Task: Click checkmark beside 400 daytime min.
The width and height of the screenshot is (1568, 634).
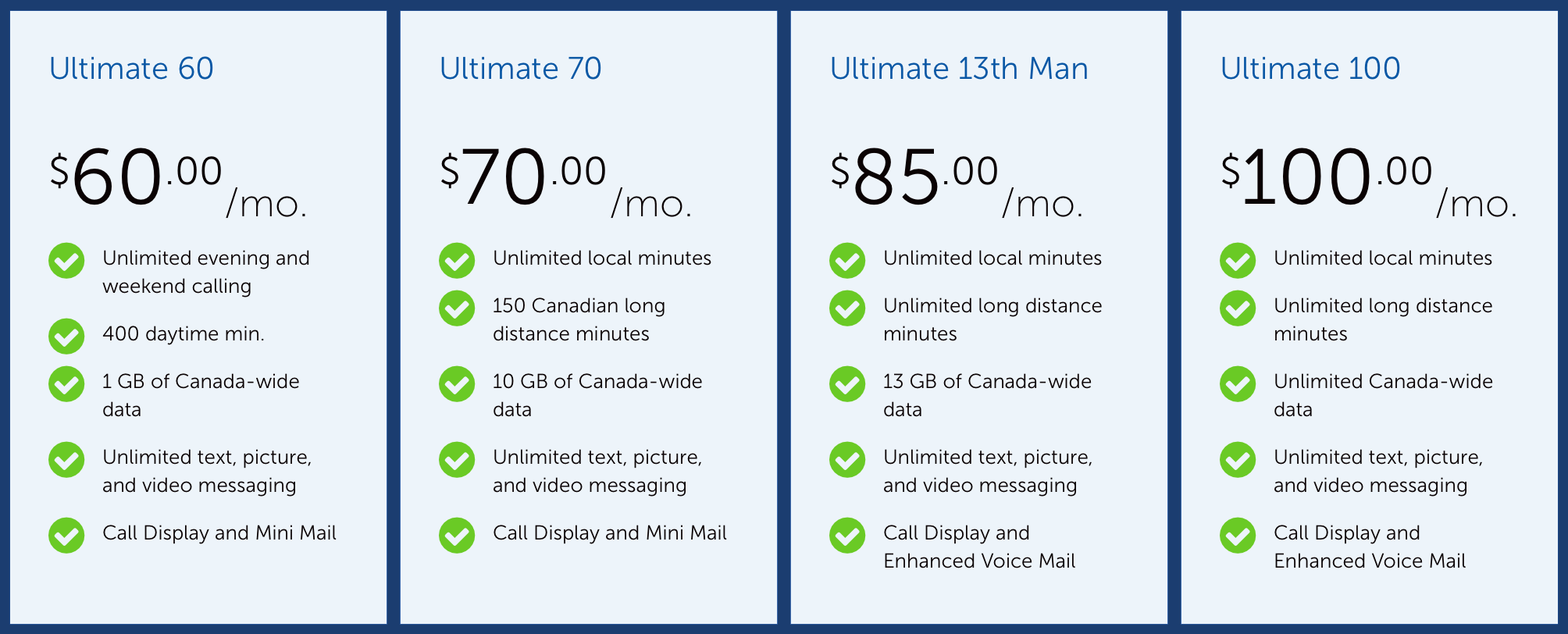Action: pyautogui.click(x=66, y=337)
